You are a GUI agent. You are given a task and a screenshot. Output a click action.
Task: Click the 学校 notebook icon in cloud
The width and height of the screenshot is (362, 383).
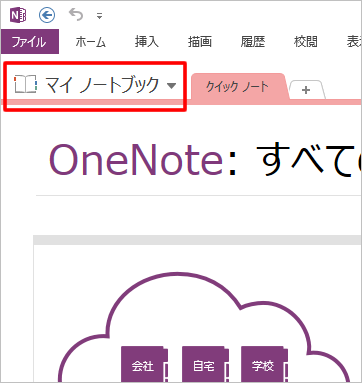[264, 364]
